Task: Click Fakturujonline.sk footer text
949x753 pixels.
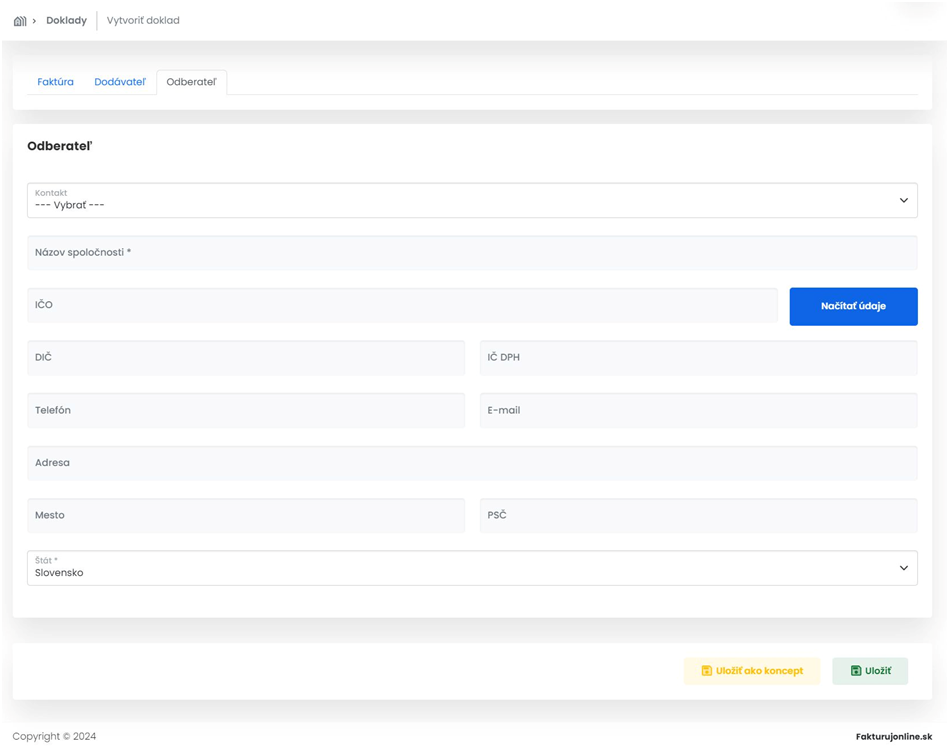Action: coord(893,737)
